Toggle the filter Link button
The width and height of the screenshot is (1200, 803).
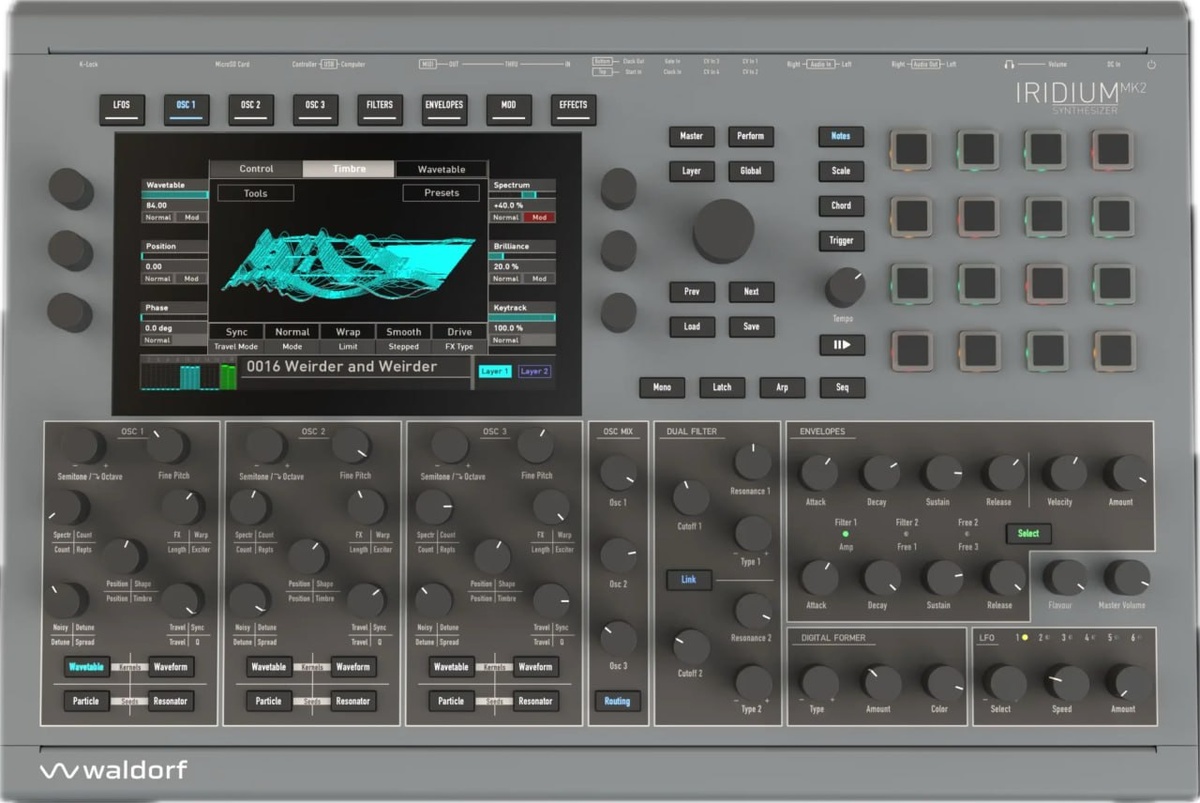tap(689, 580)
